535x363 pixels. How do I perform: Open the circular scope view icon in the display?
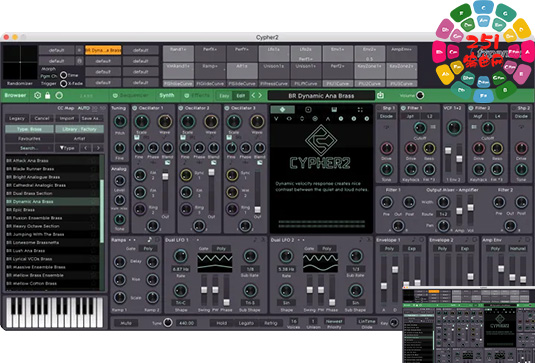pos(308,110)
